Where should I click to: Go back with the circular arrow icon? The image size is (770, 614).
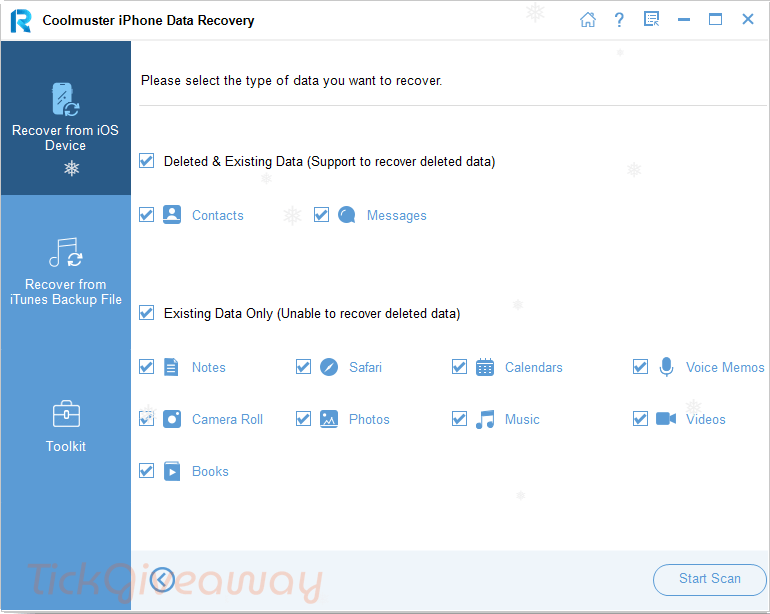[x=163, y=580]
